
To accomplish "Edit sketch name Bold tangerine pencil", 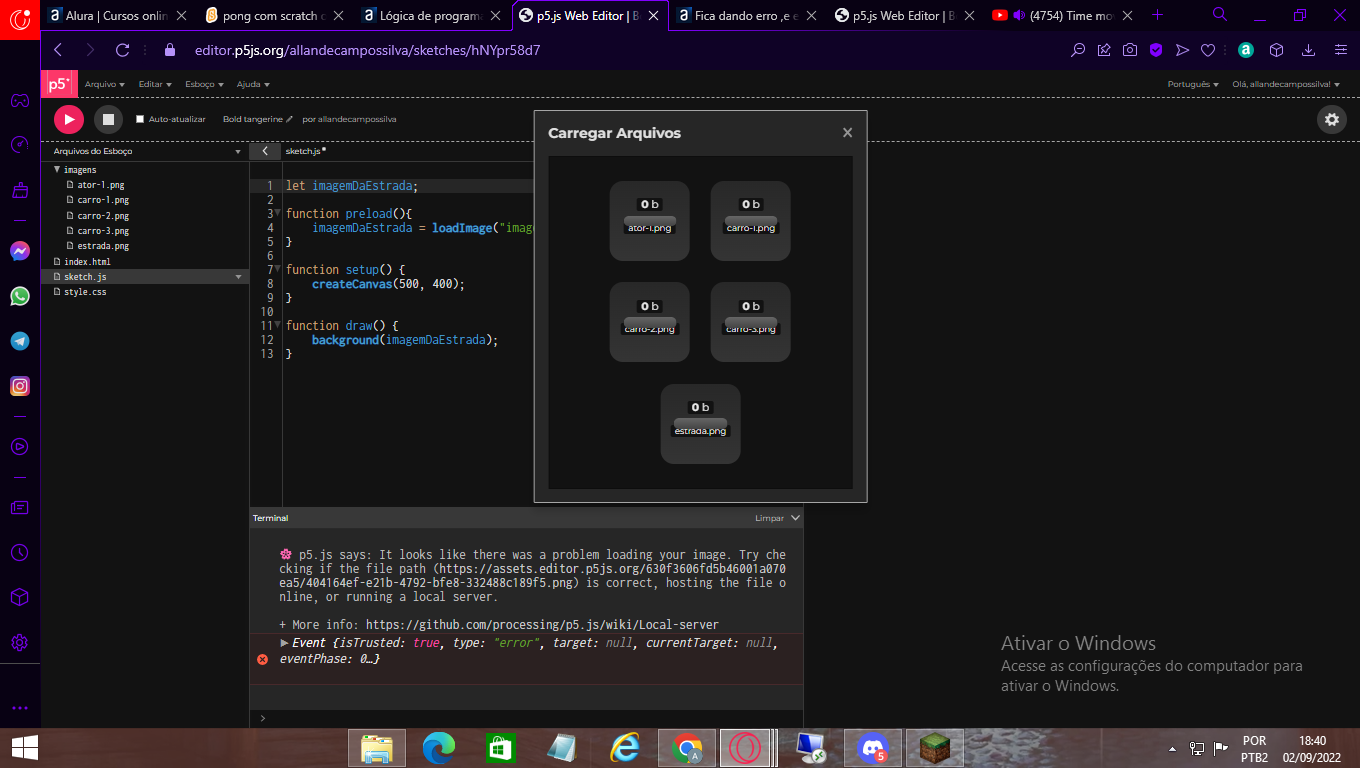I will tap(290, 119).
